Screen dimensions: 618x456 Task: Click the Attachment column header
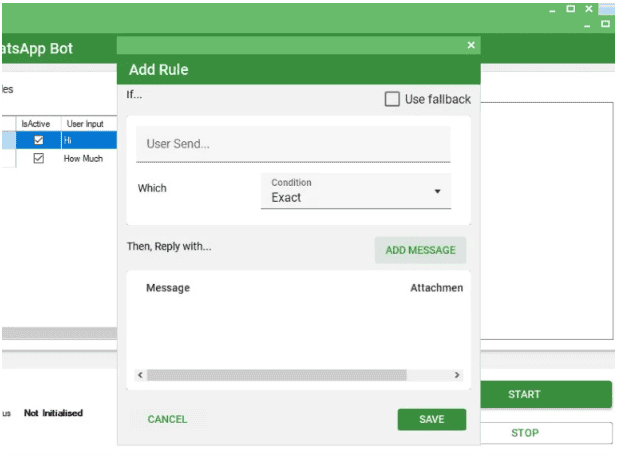coord(436,288)
